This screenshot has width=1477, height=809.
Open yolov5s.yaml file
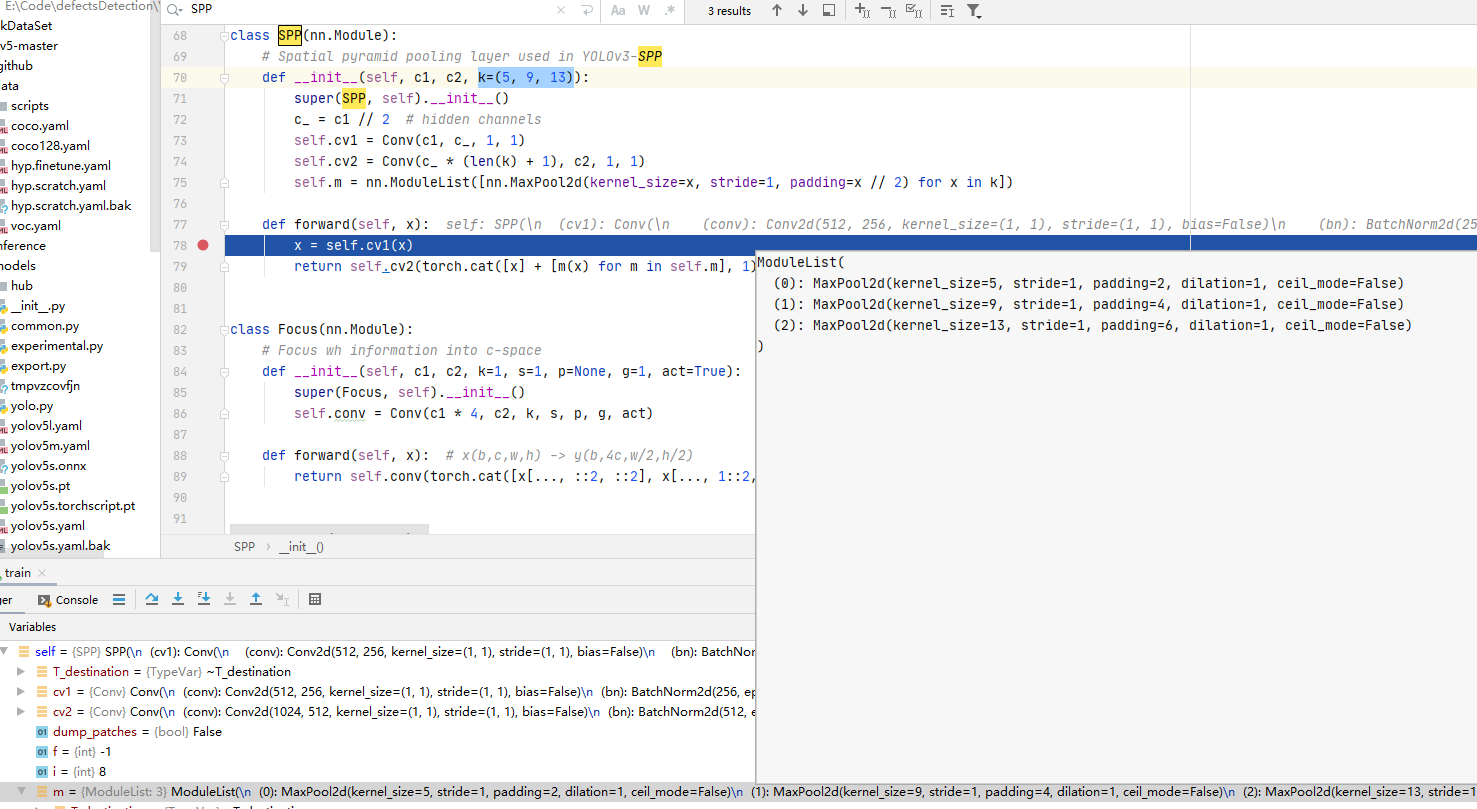(x=48, y=526)
